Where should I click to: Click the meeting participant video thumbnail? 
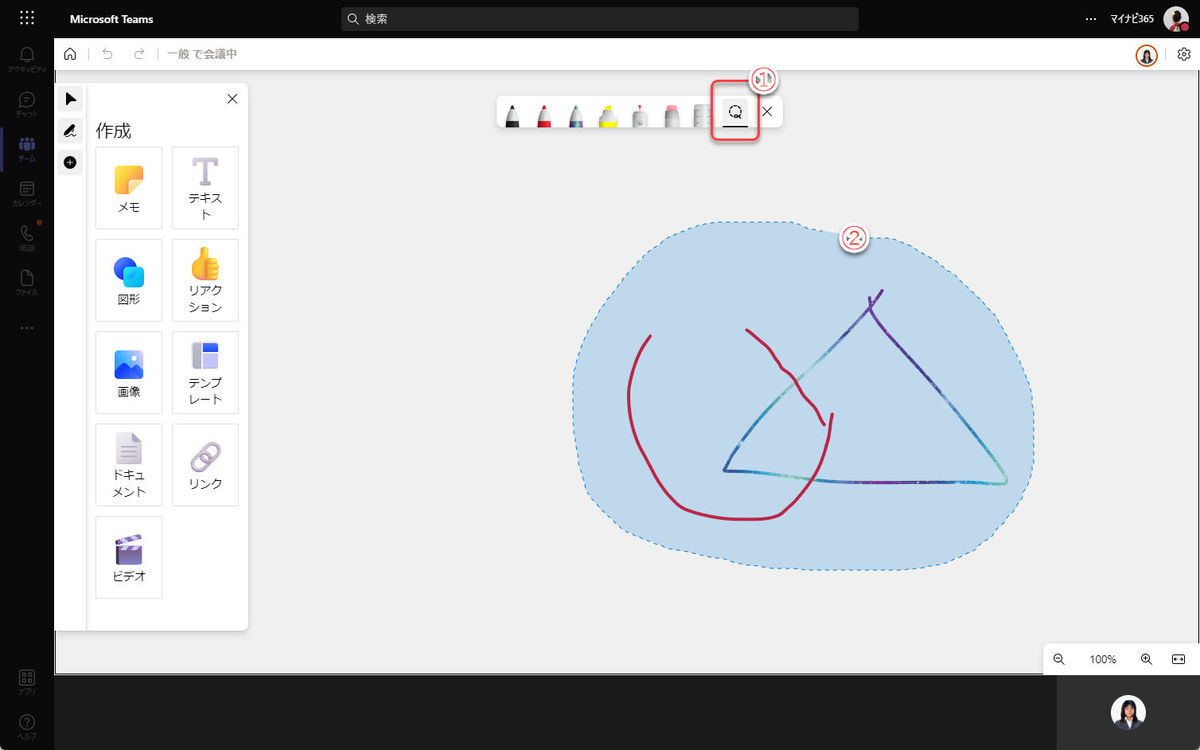[x=1128, y=712]
